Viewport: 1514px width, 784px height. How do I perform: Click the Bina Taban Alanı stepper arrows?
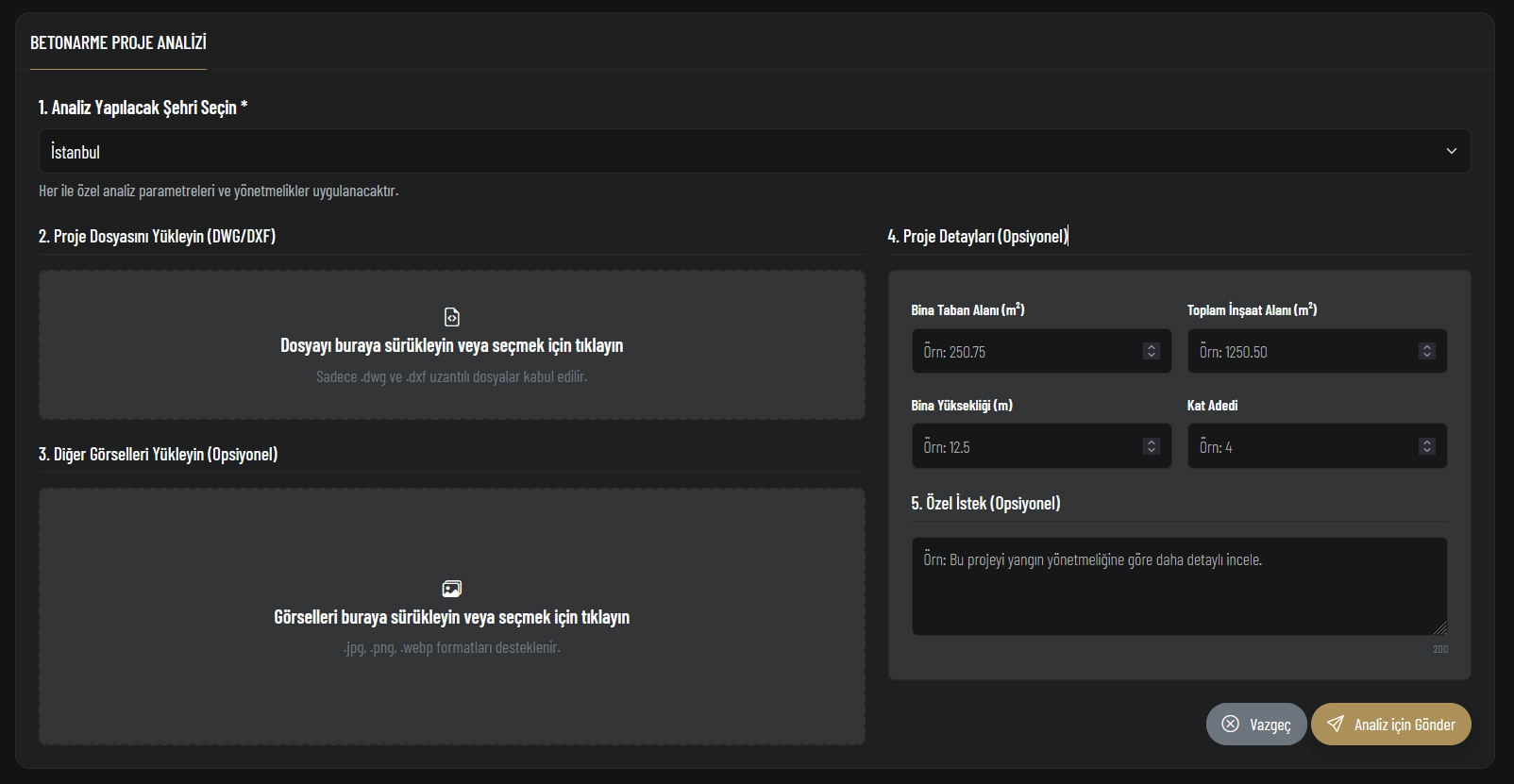1151,351
